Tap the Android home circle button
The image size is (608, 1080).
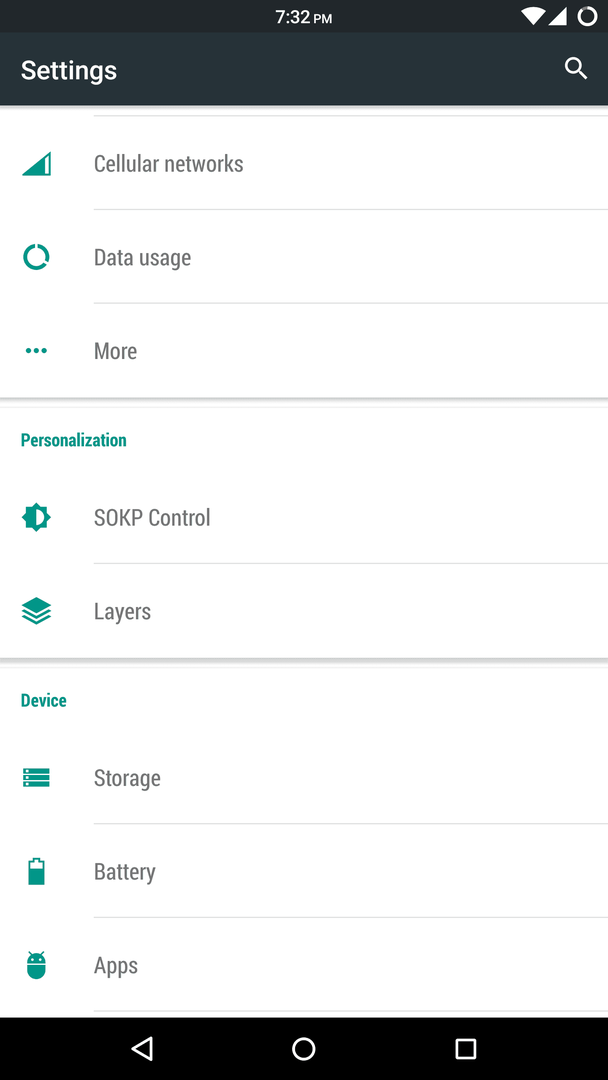(x=304, y=1048)
